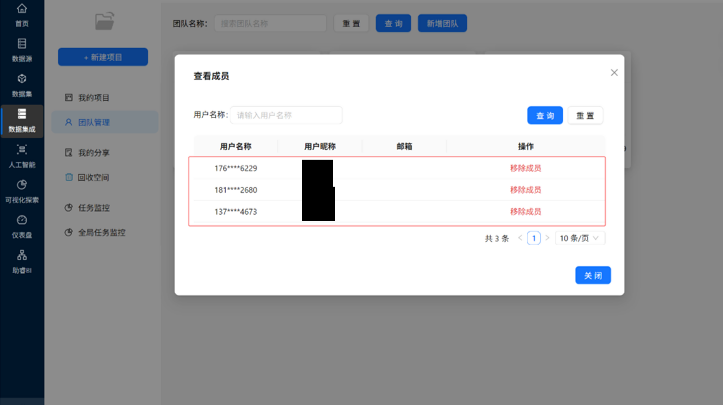Go to previous page arrow in pagination
The height and width of the screenshot is (405, 723).
coord(520,238)
